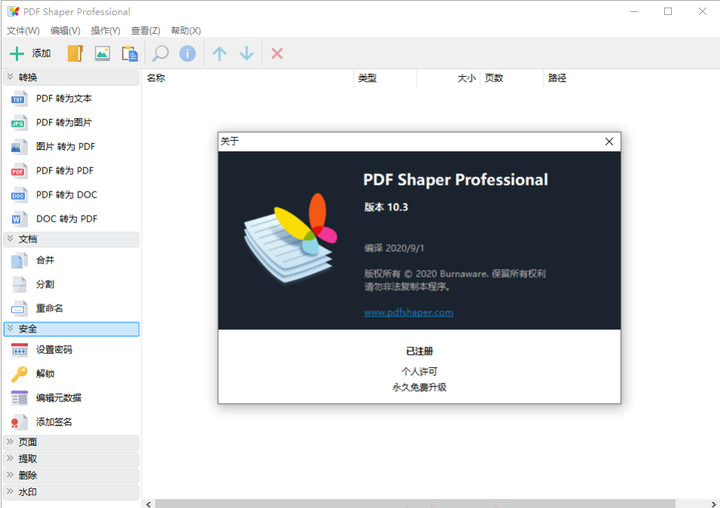Open the 查看(Z) menu
The height and width of the screenshot is (508, 720).
(146, 31)
